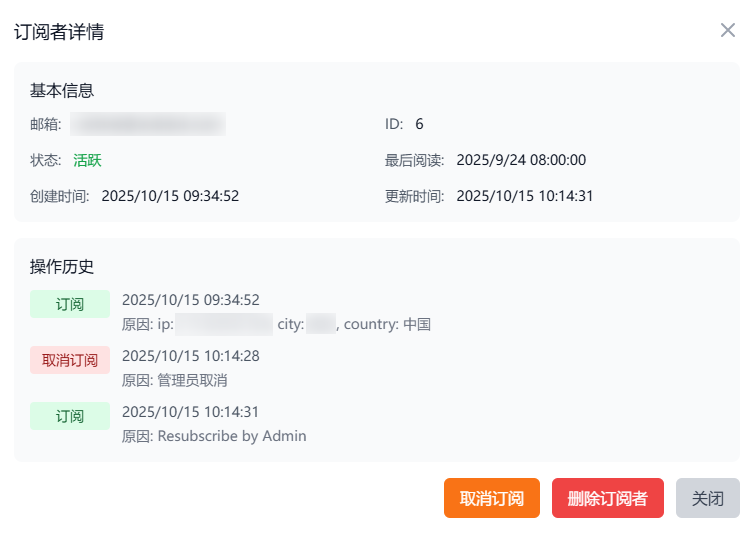Click the orange 取消订阅 button
The width and height of the screenshot is (756, 534).
click(x=492, y=498)
